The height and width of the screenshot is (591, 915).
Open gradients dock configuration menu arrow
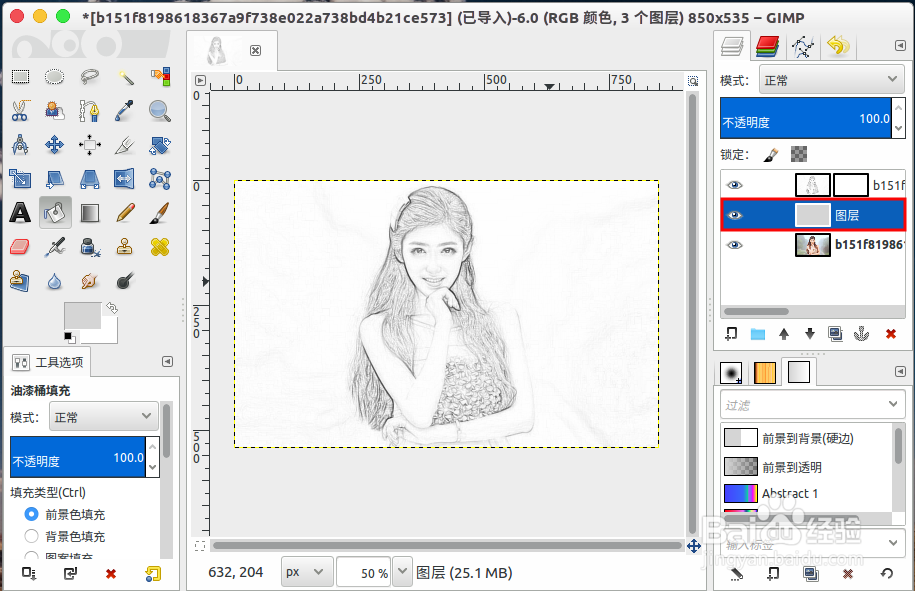click(x=900, y=372)
